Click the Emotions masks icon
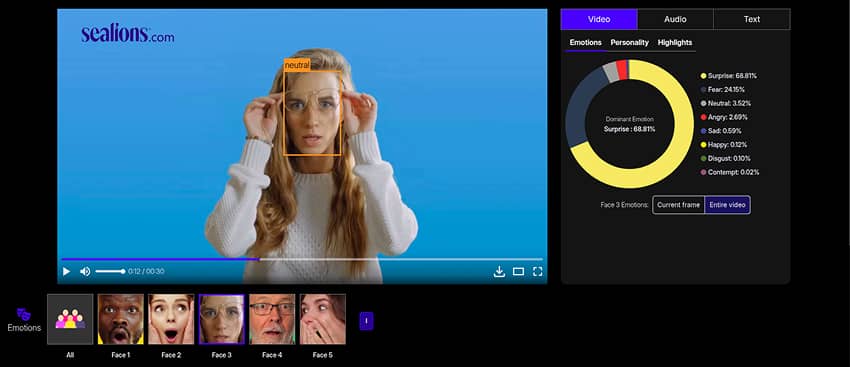 [x=24, y=314]
